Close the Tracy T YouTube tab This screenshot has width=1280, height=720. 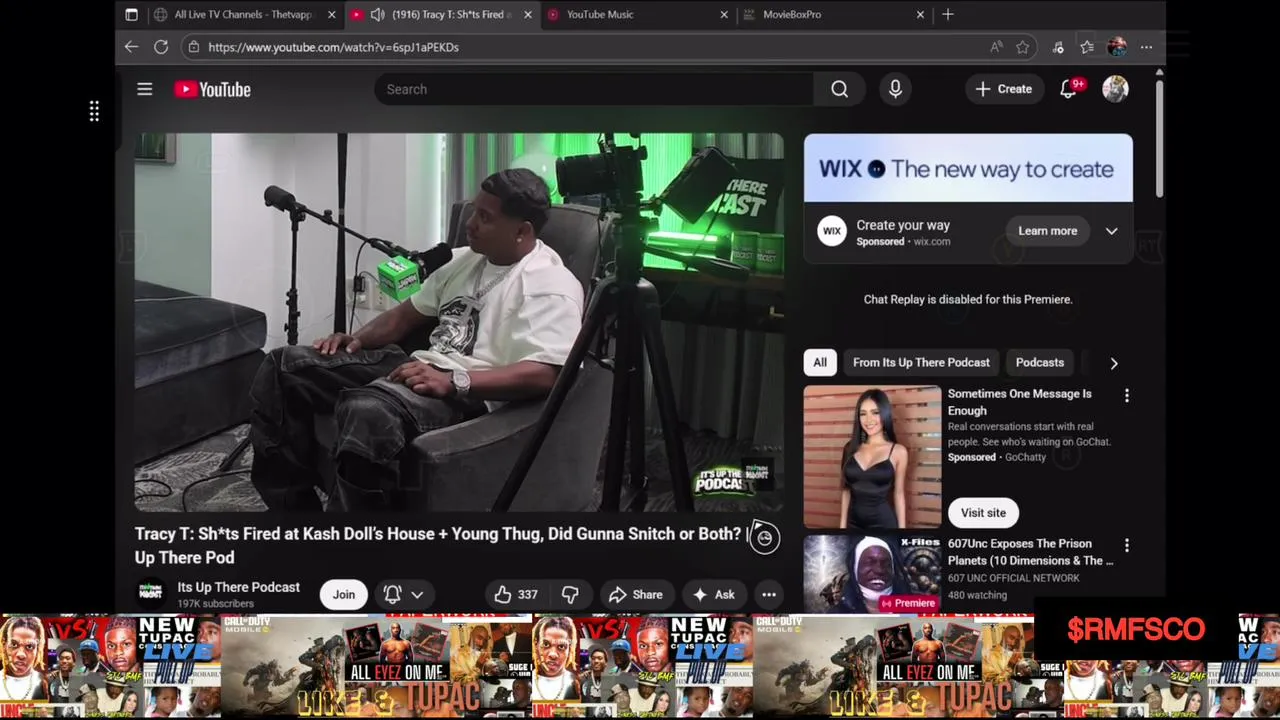point(528,15)
